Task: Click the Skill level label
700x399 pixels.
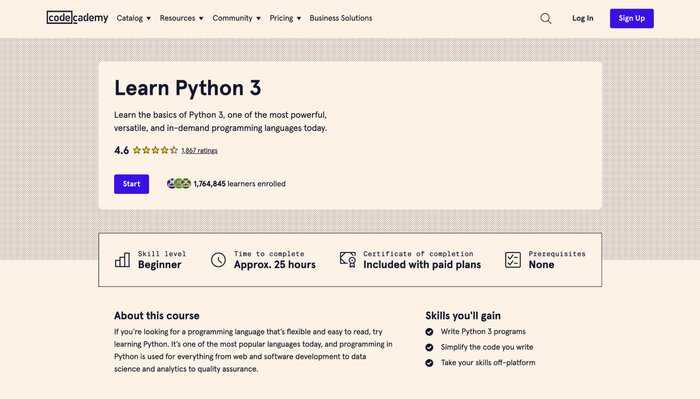Action: 162,254
